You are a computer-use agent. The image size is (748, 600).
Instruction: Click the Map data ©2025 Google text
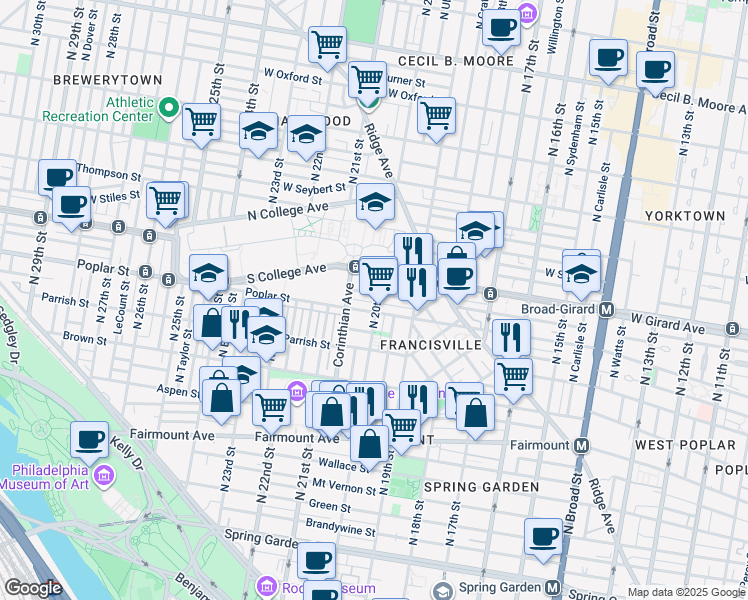coord(686,593)
